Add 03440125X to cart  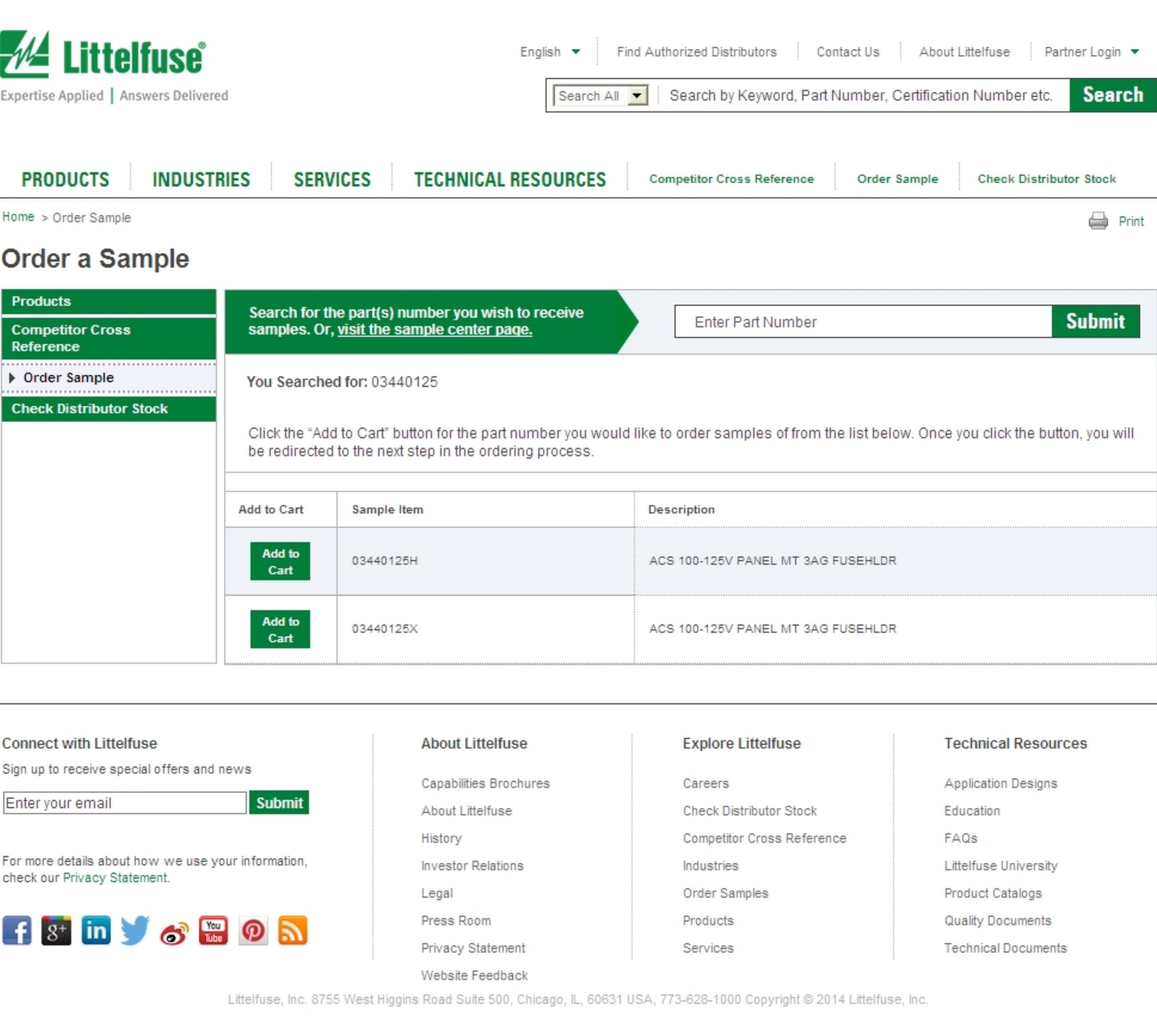[x=280, y=629]
